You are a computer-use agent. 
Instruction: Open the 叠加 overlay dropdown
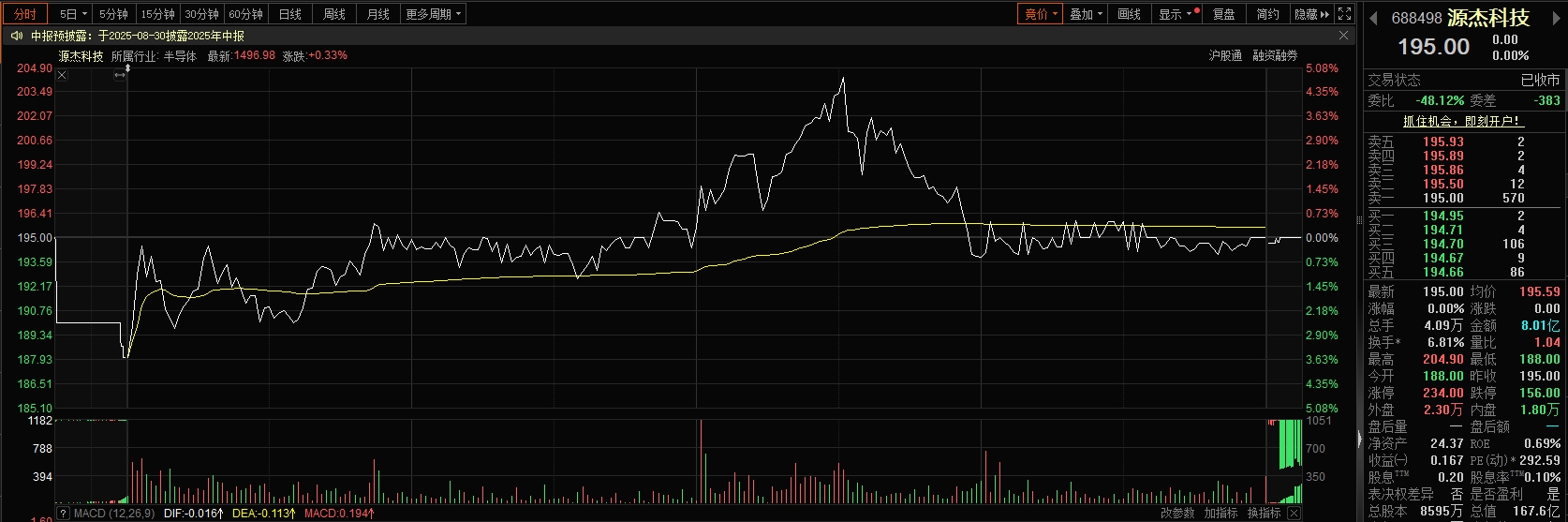pyautogui.click(x=1087, y=14)
